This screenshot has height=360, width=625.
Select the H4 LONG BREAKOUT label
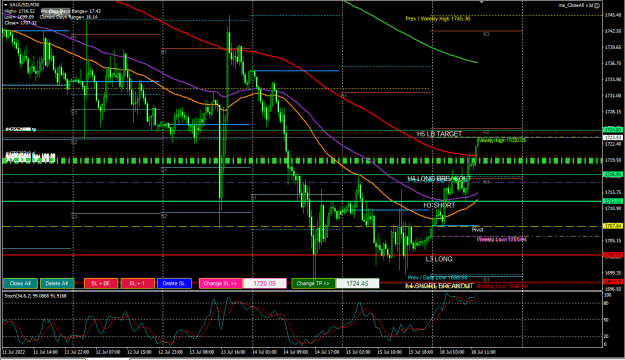(x=439, y=179)
